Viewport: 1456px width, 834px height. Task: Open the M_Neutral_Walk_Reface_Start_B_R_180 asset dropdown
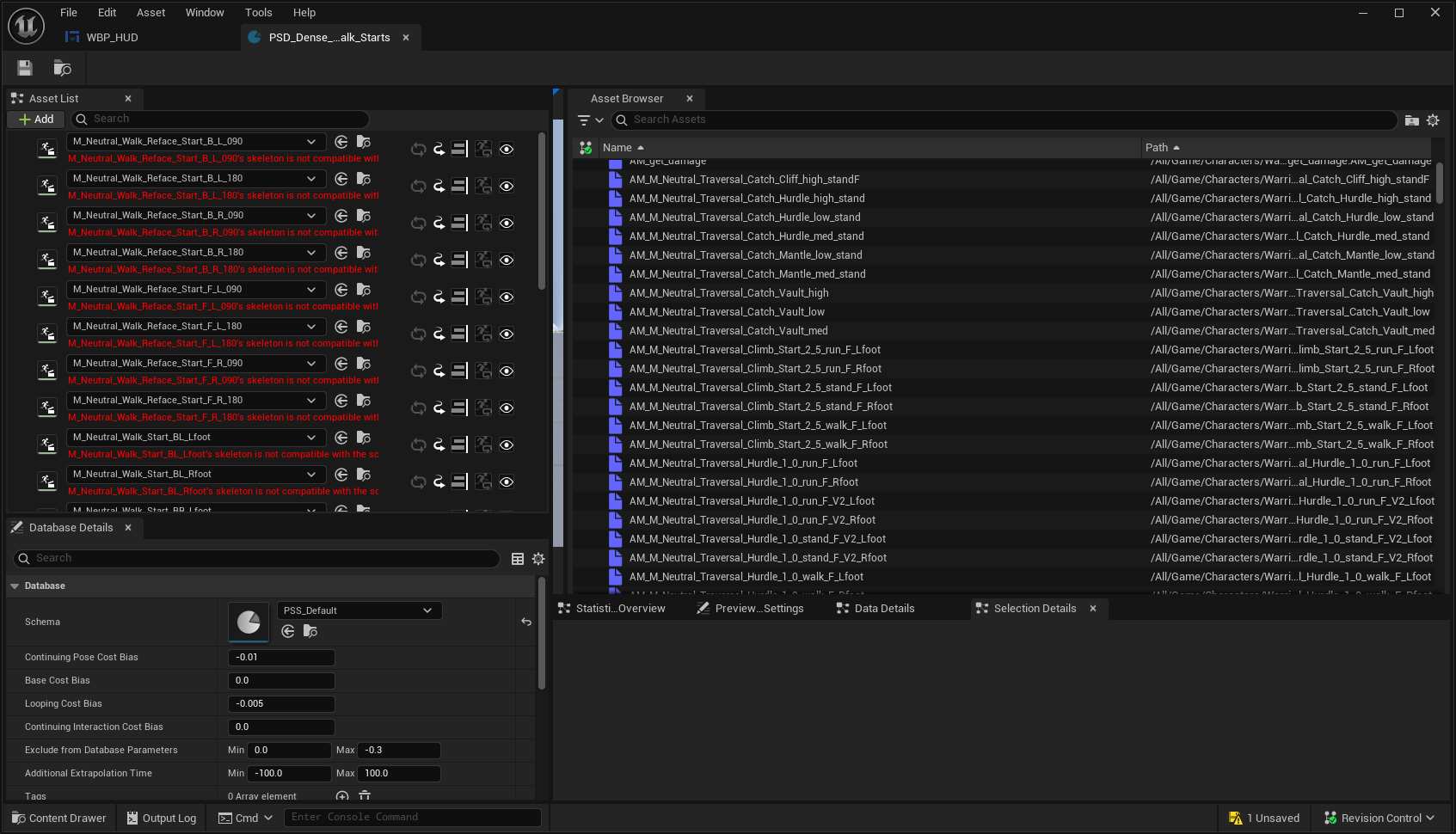196,253
